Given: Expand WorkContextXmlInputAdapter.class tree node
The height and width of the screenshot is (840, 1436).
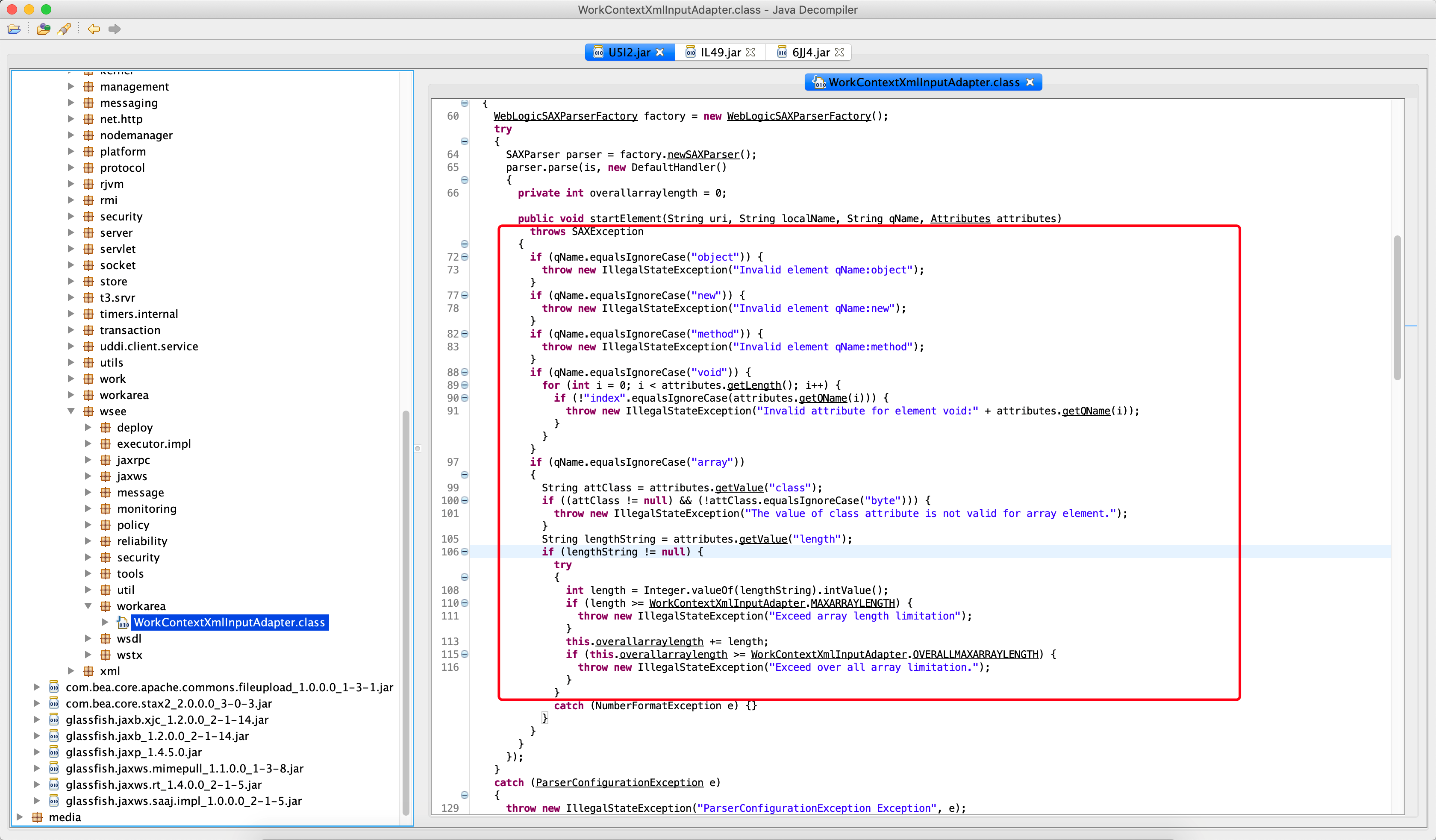Looking at the screenshot, I should (x=106, y=622).
